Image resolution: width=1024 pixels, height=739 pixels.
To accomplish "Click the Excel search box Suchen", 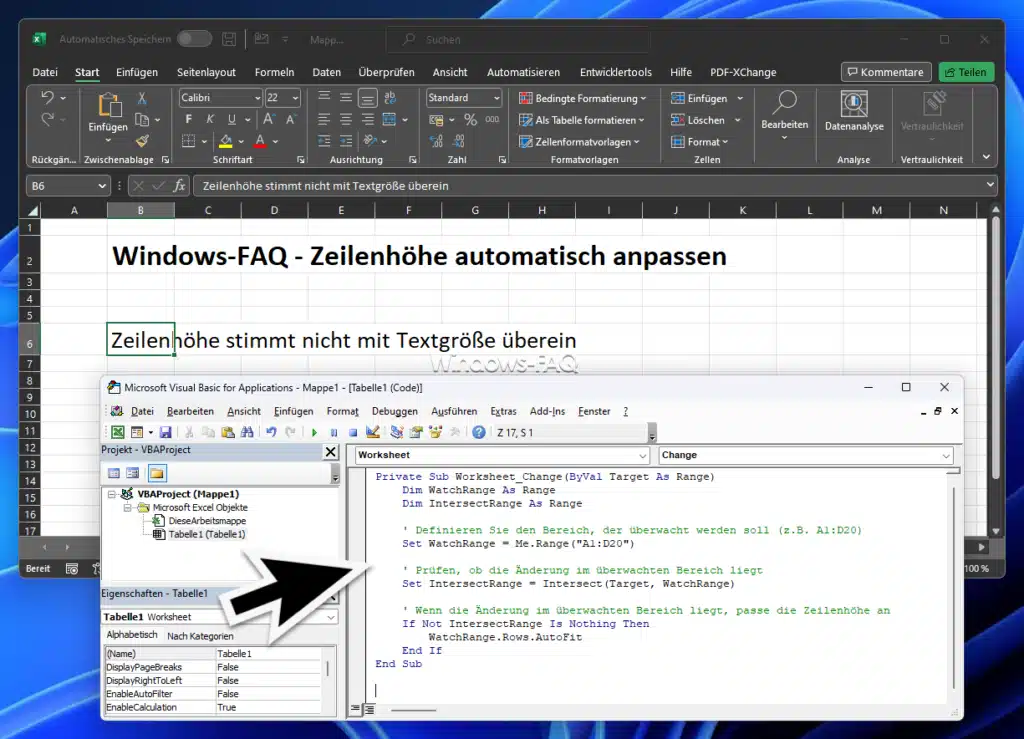I will [519, 40].
